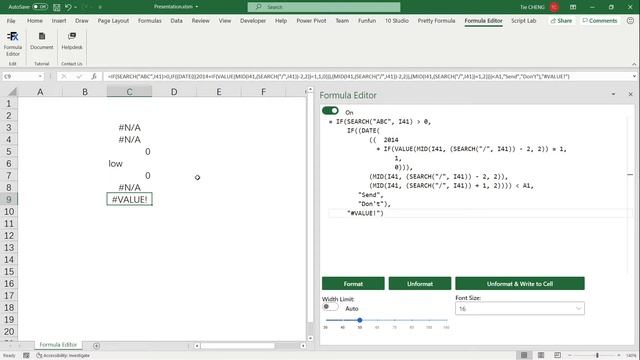The width and height of the screenshot is (640, 360).
Task: Open the Customize Quick Access Toolbar dropdown
Action: click(x=100, y=7)
